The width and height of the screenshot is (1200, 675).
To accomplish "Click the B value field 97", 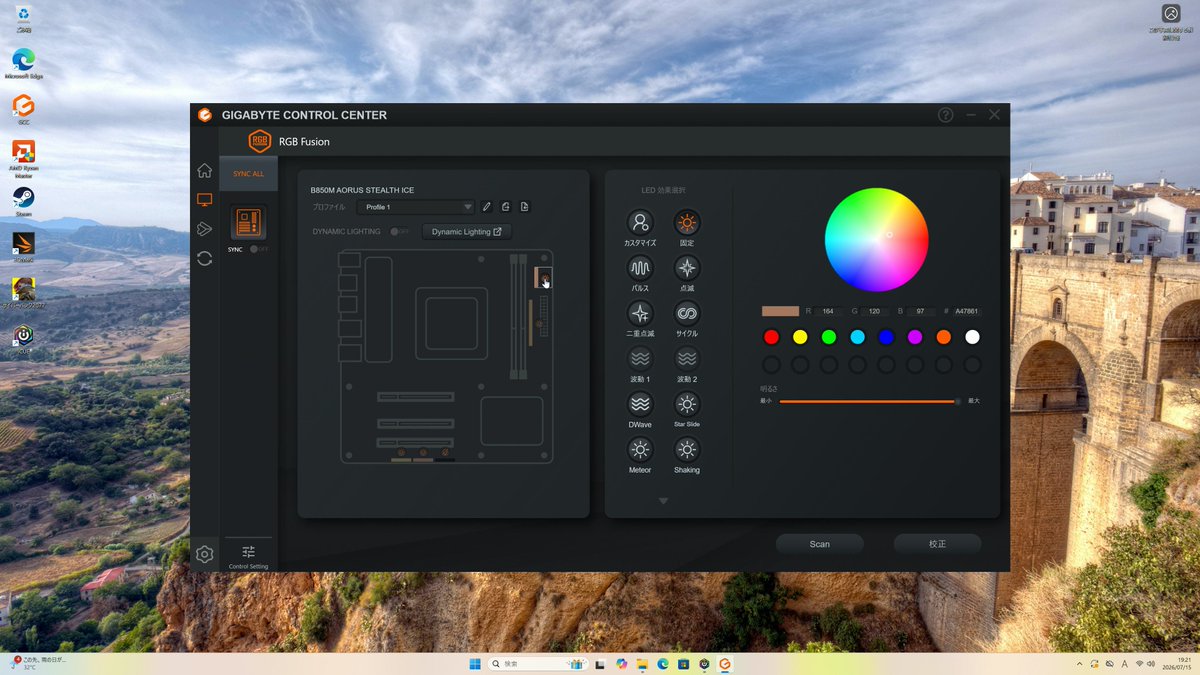I will (x=919, y=311).
